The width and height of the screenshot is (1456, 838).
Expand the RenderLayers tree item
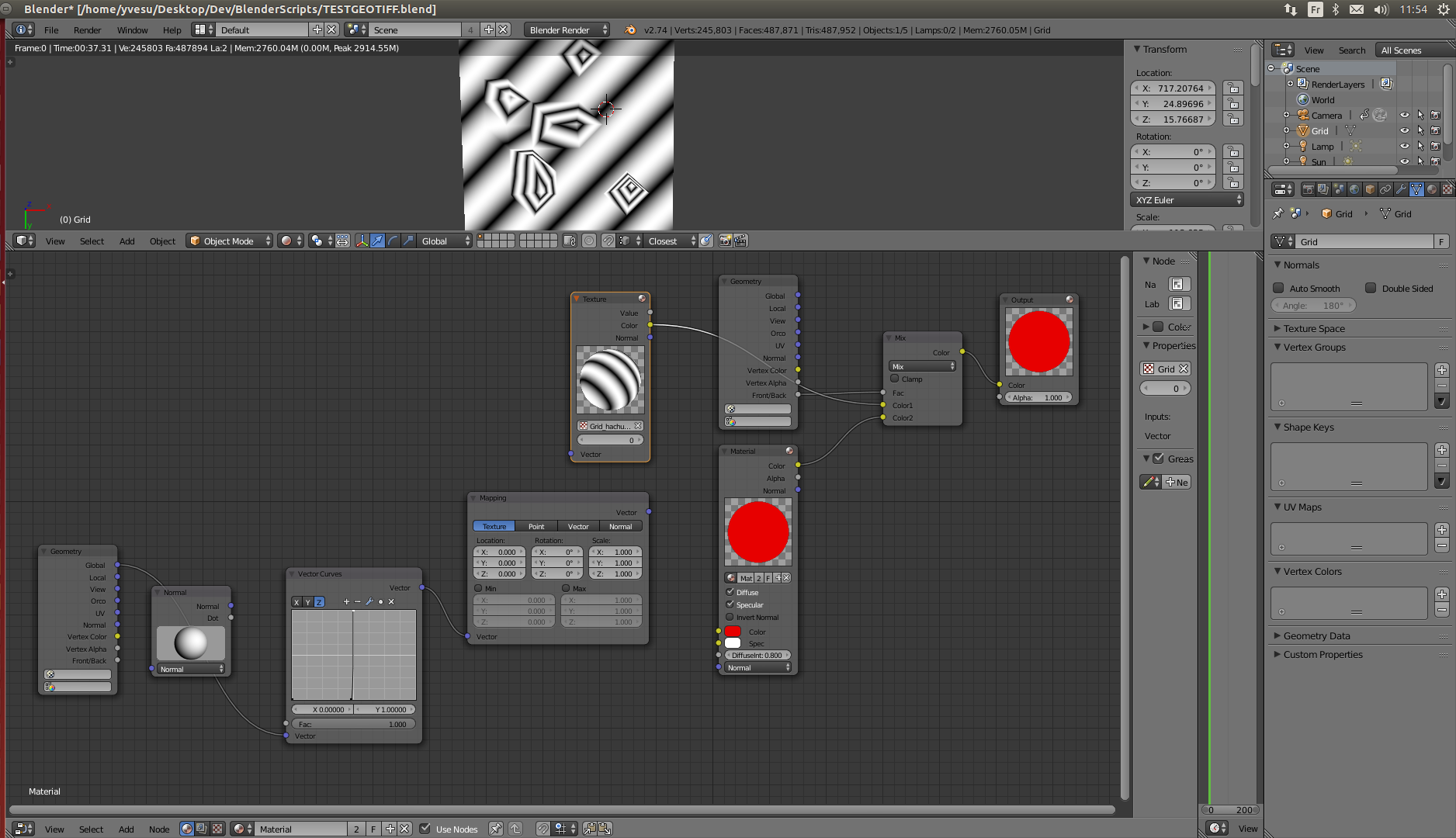[1290, 84]
